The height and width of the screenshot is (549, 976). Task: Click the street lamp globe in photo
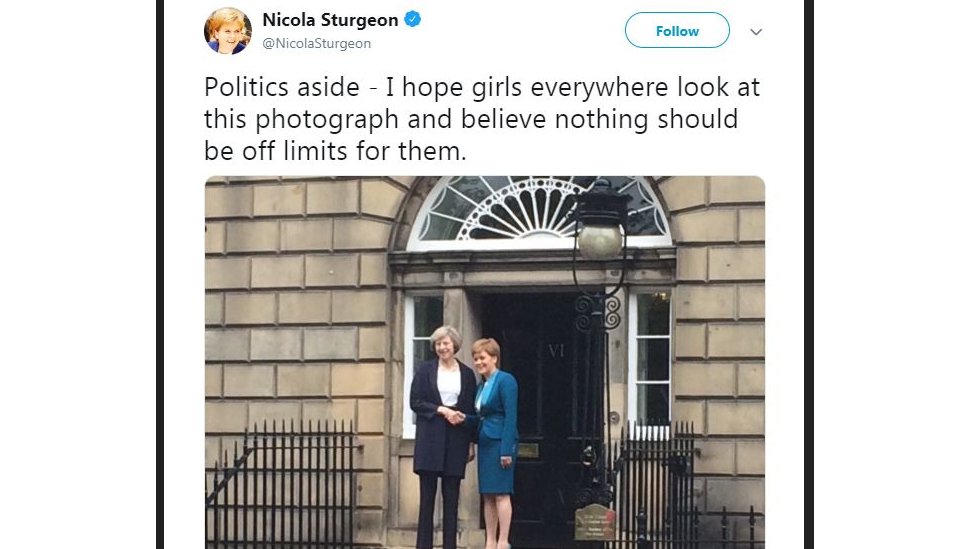(600, 241)
